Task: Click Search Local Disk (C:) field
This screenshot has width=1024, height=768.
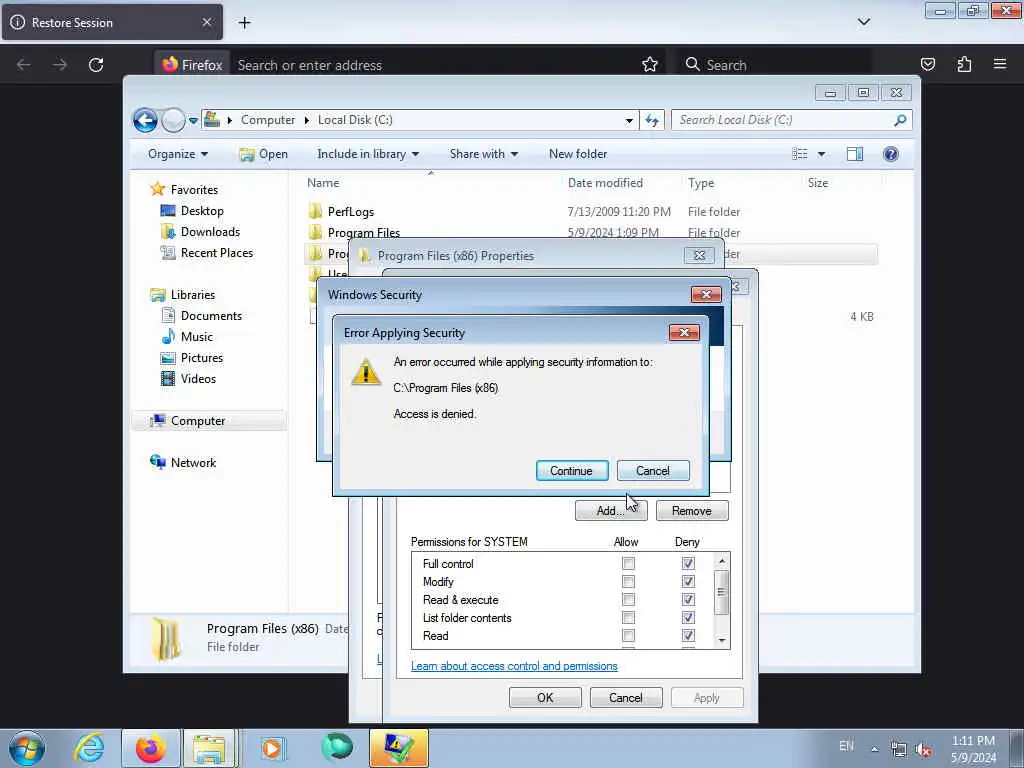Action: pos(791,120)
